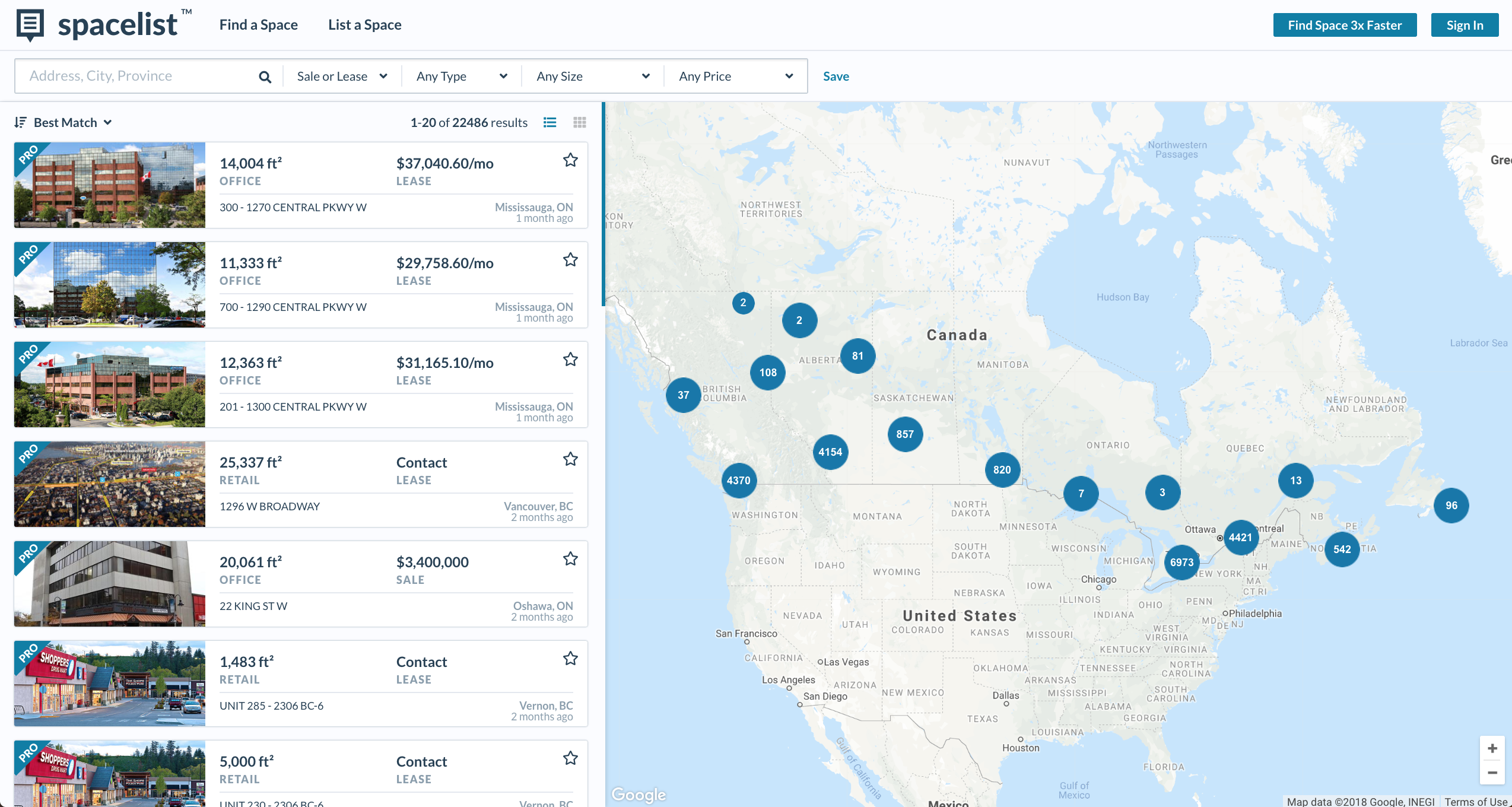Switch to list view layout
The image size is (1512, 807).
549,122
